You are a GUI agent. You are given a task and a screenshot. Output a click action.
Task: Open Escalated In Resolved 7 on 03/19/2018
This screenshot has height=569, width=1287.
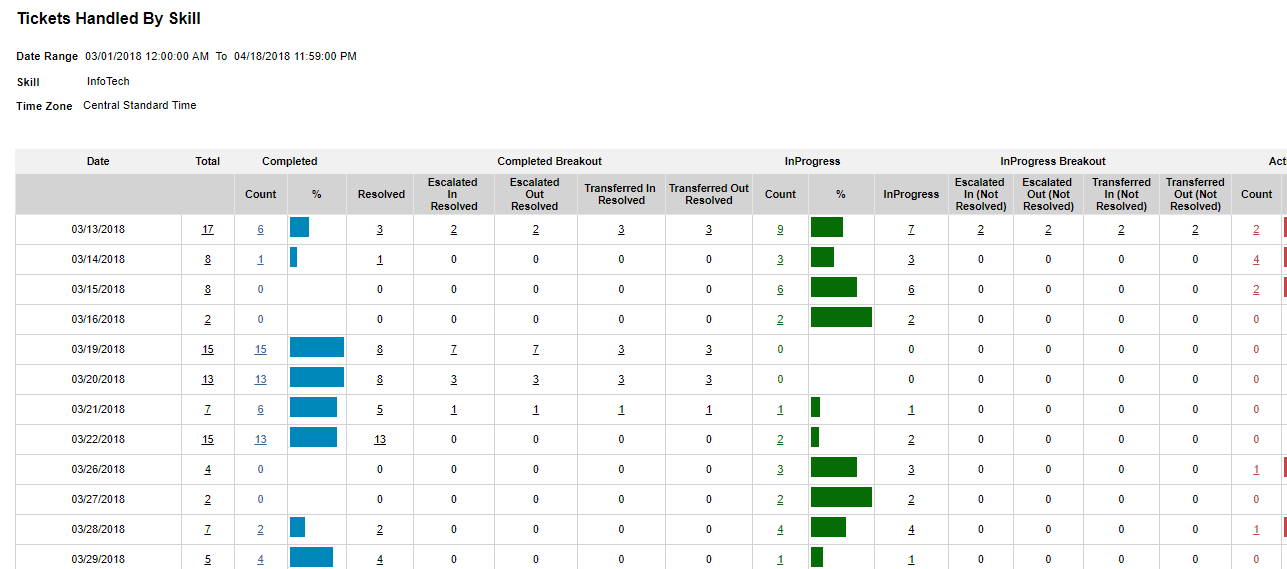[x=453, y=350]
